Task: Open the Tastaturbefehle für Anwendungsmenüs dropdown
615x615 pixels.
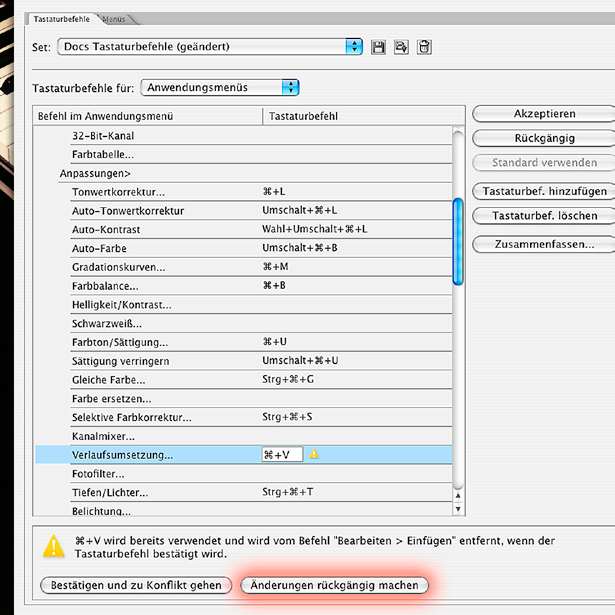Action: coord(220,87)
